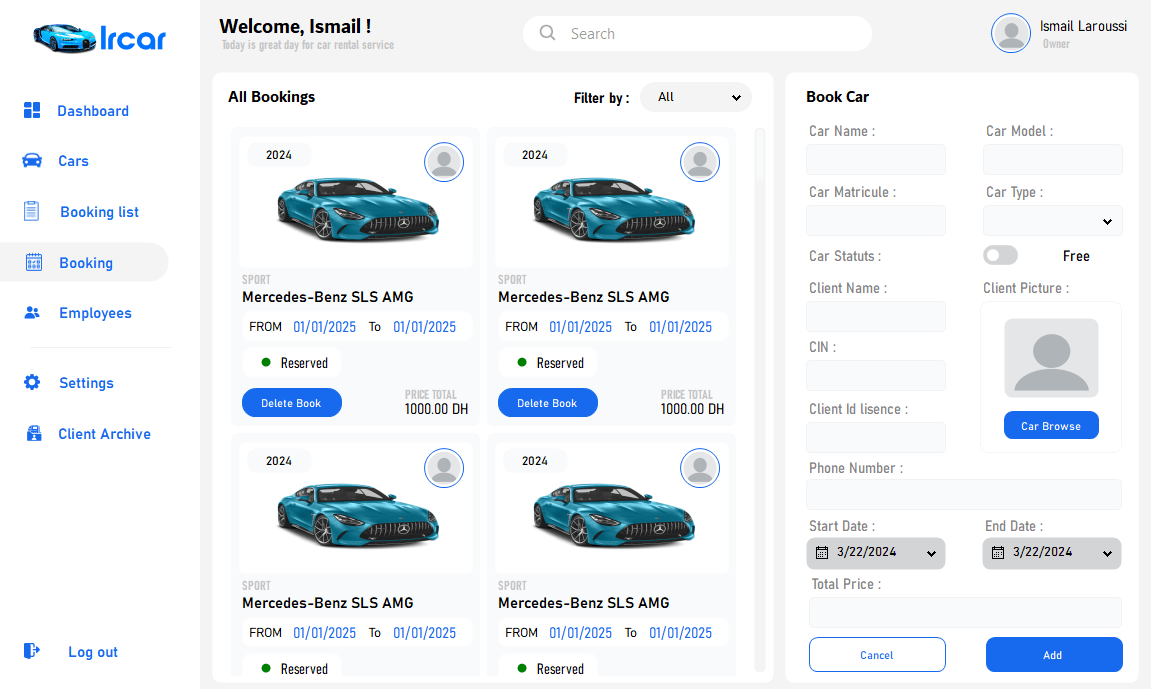
Task: Click the bookings list vertical scrollbar
Action: tap(760, 400)
